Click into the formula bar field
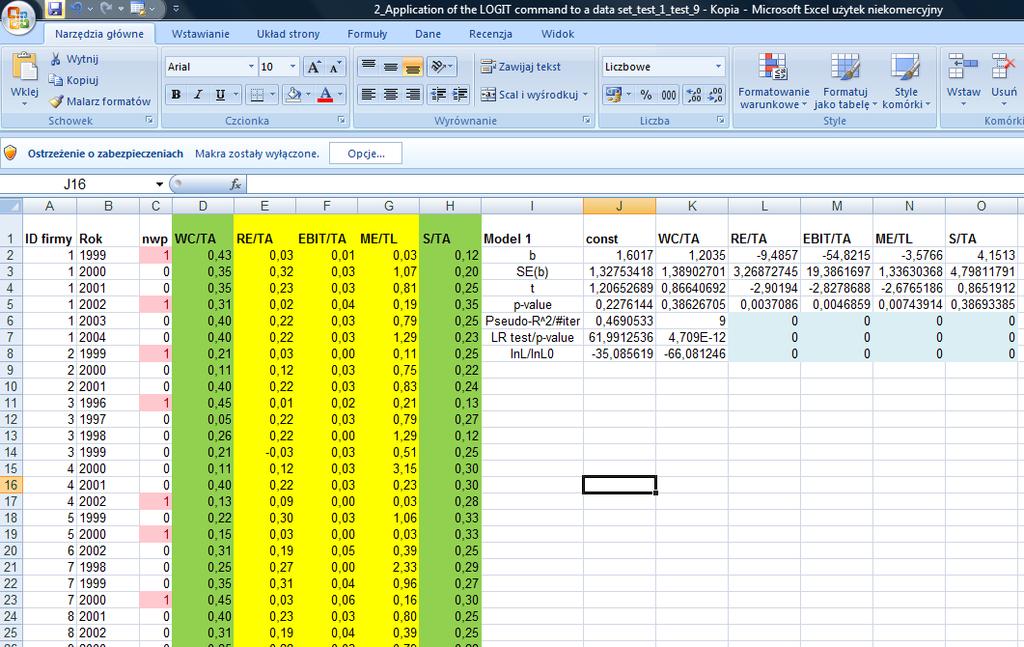This screenshot has width=1024, height=647. (x=633, y=185)
